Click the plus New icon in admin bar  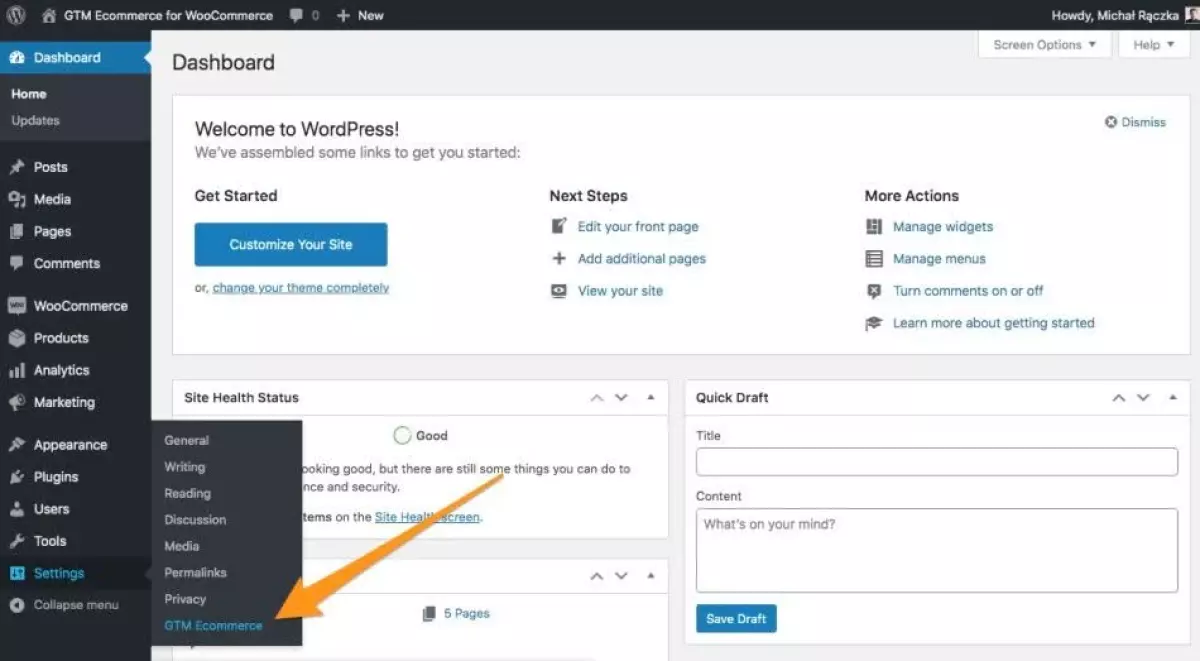click(x=343, y=16)
